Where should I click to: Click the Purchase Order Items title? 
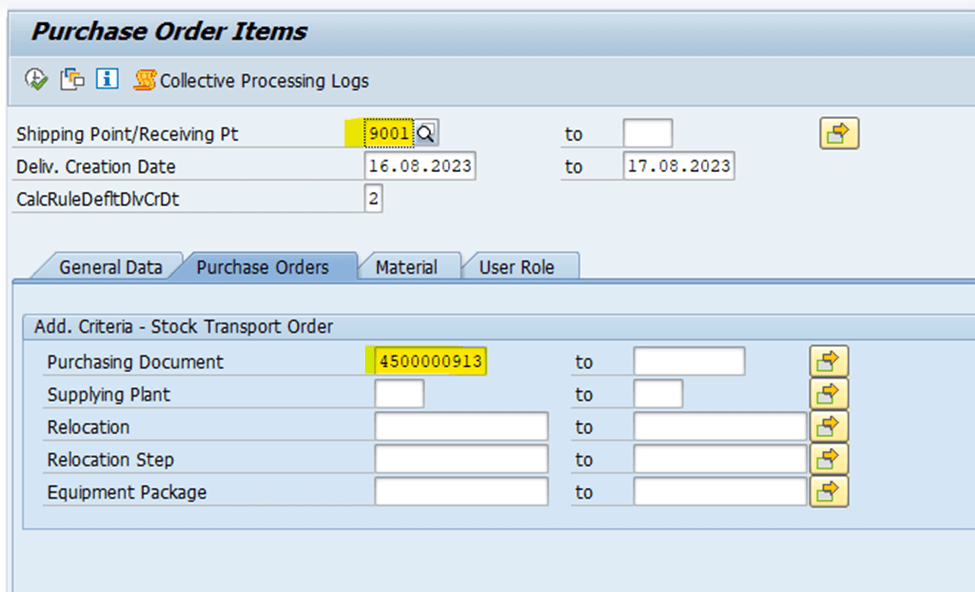169,31
